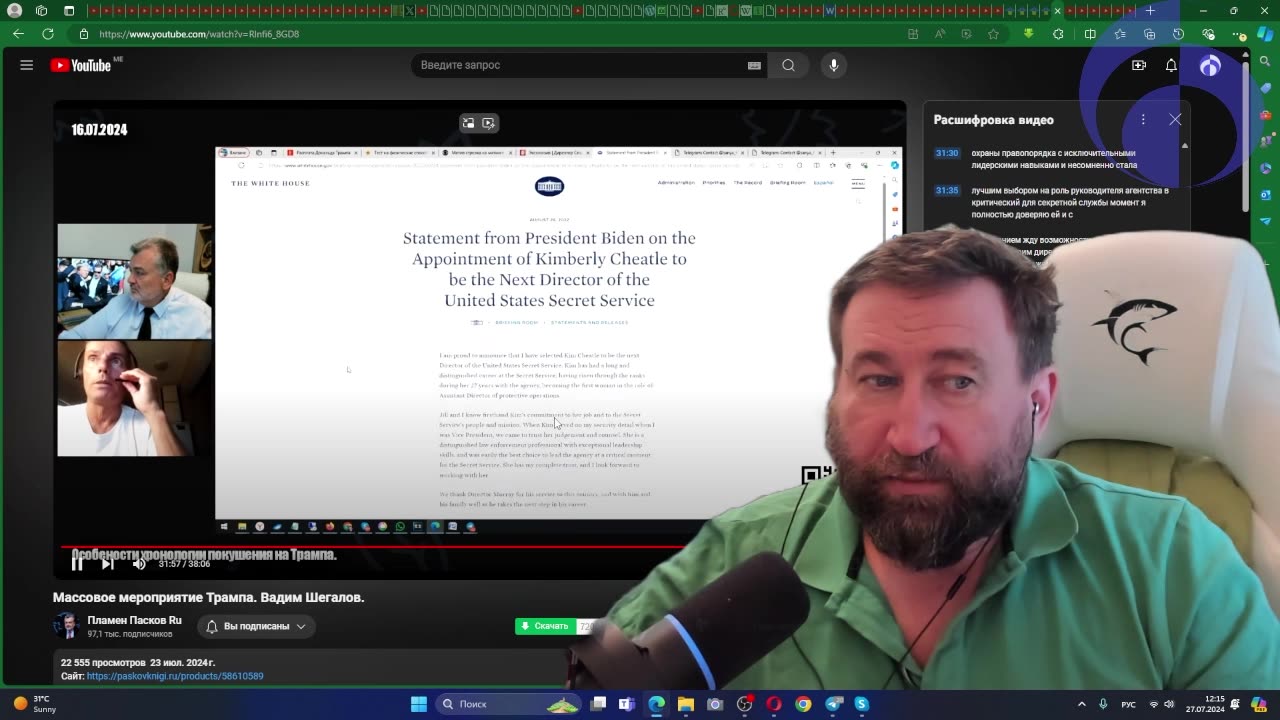Add this page to favorites star
The width and height of the screenshot is (1280, 720).
click(993, 34)
